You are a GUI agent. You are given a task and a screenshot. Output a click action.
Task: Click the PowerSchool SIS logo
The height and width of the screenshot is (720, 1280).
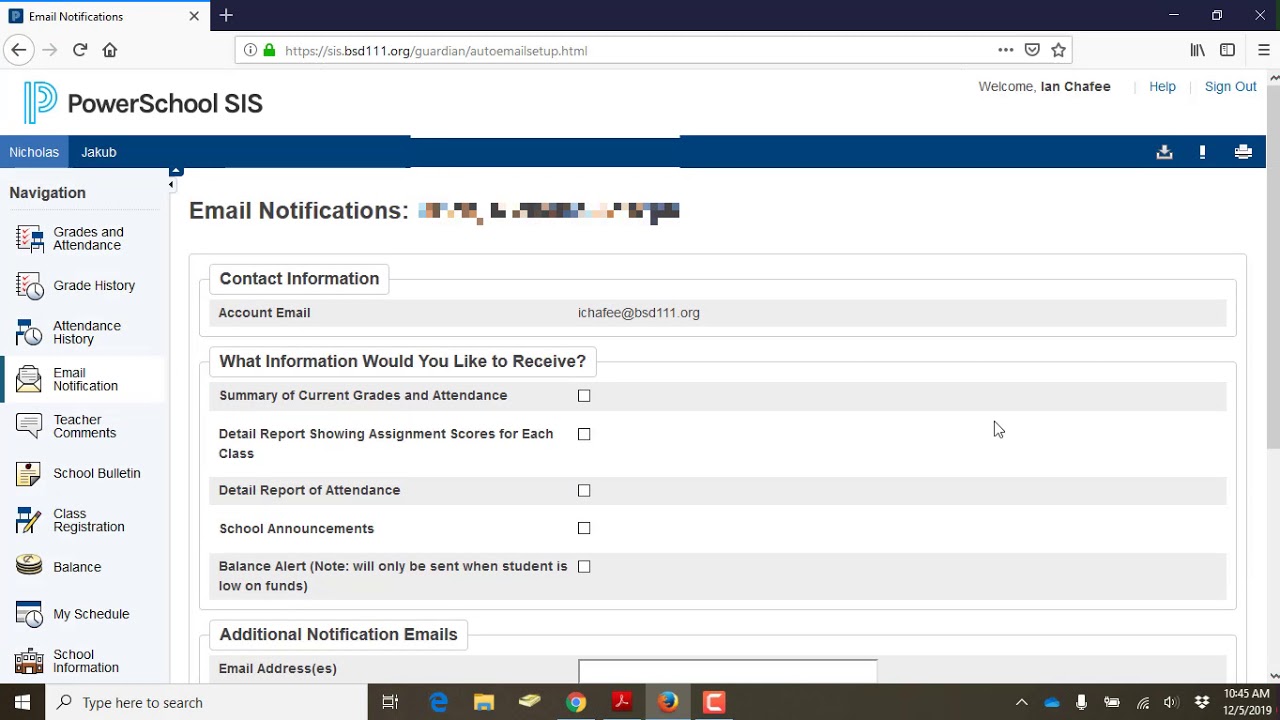click(143, 103)
